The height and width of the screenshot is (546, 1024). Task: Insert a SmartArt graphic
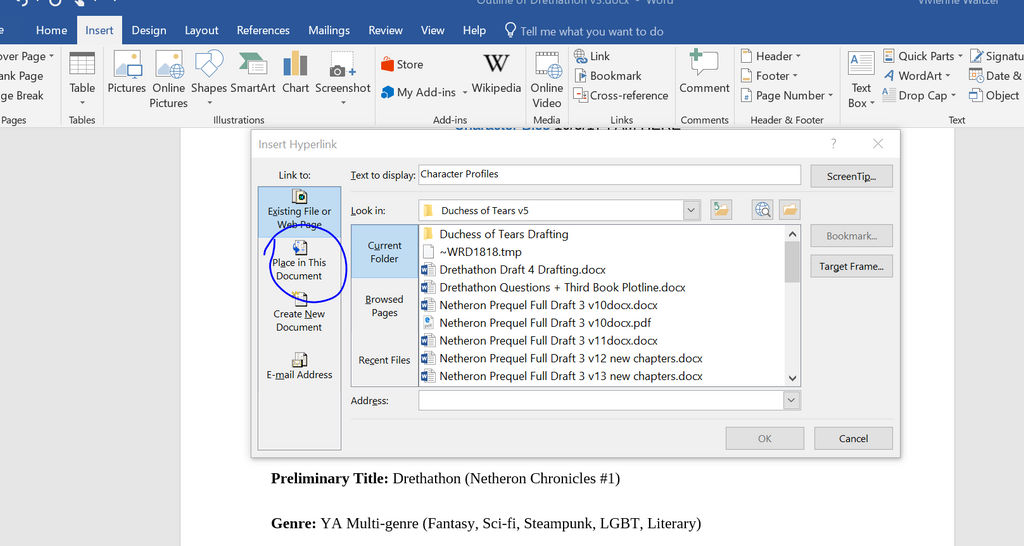pyautogui.click(x=253, y=72)
